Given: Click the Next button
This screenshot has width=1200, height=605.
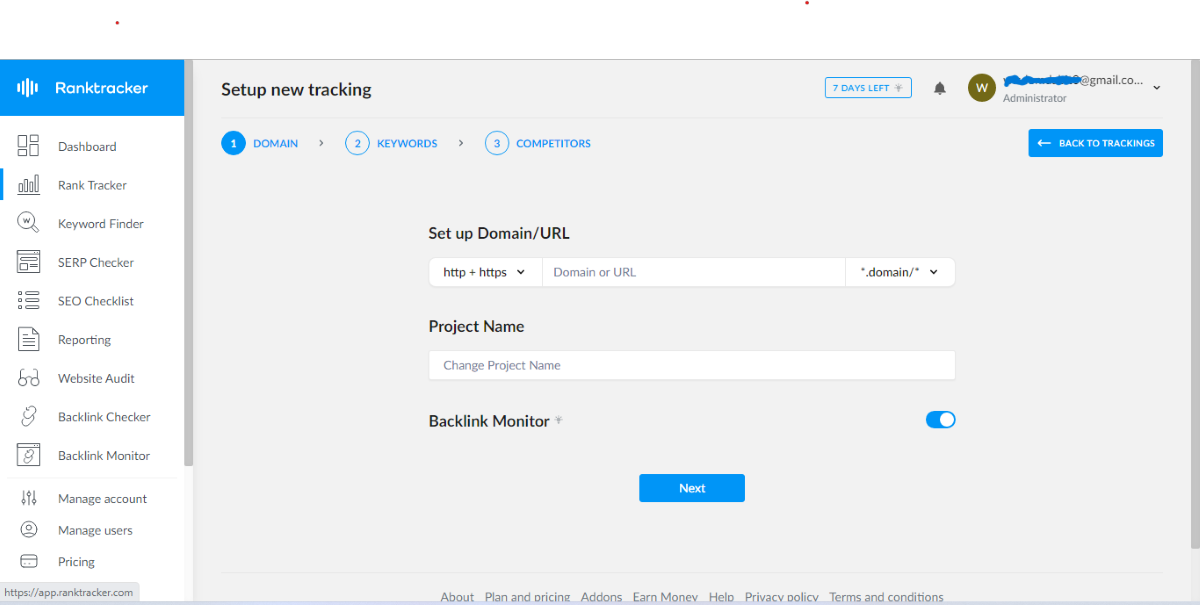Looking at the screenshot, I should (x=692, y=488).
